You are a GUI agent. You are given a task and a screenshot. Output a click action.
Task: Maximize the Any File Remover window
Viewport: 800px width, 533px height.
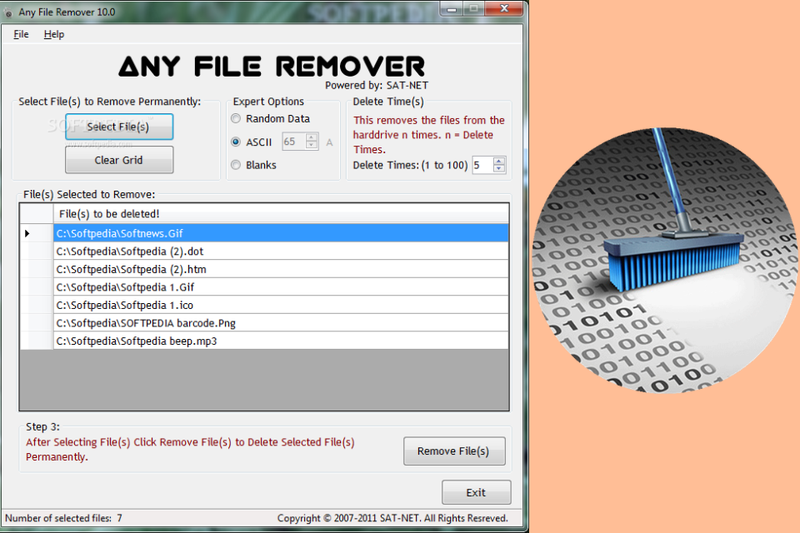[473, 9]
